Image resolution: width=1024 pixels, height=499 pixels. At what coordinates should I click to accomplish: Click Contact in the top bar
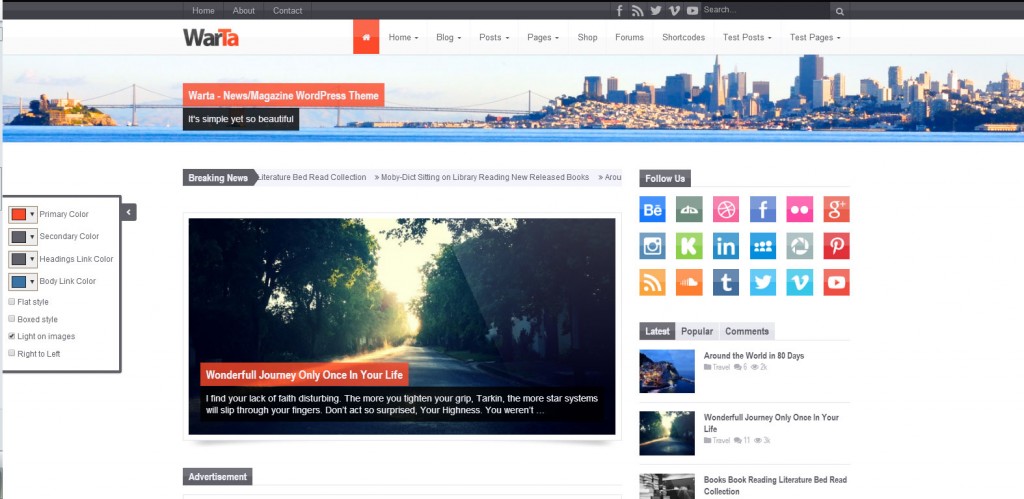(287, 10)
